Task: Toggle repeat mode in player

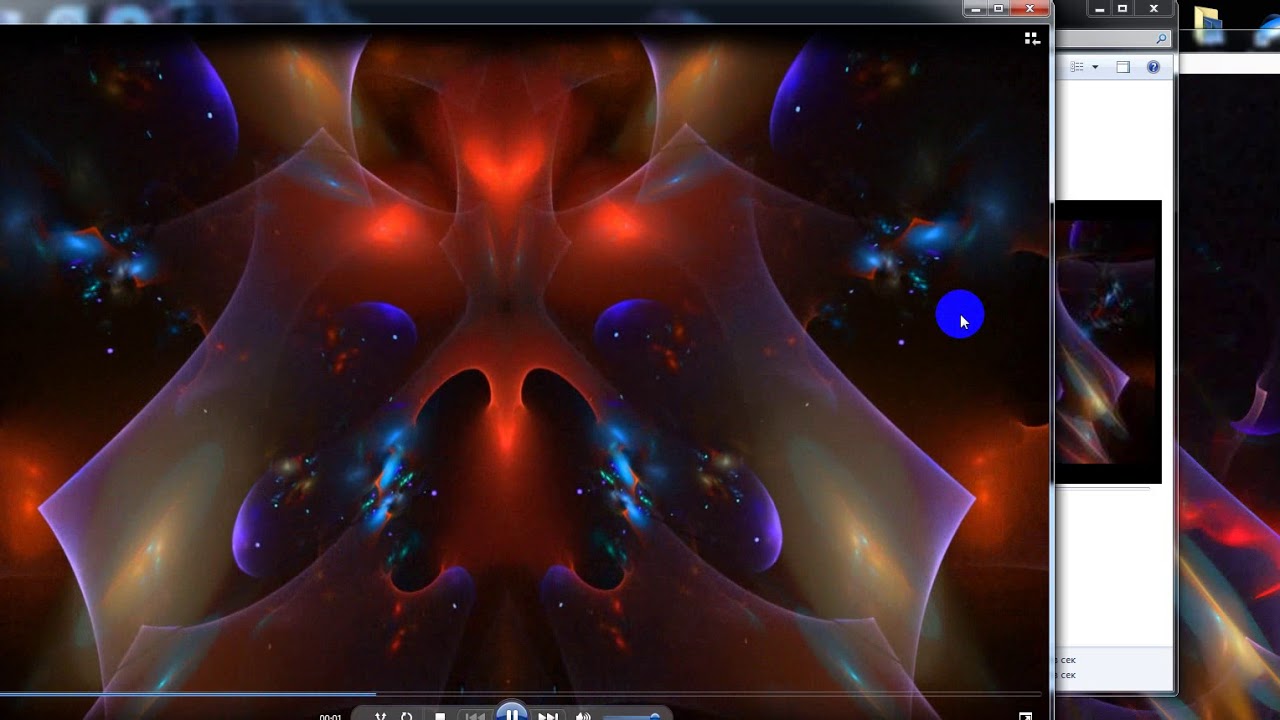Action: point(407,717)
